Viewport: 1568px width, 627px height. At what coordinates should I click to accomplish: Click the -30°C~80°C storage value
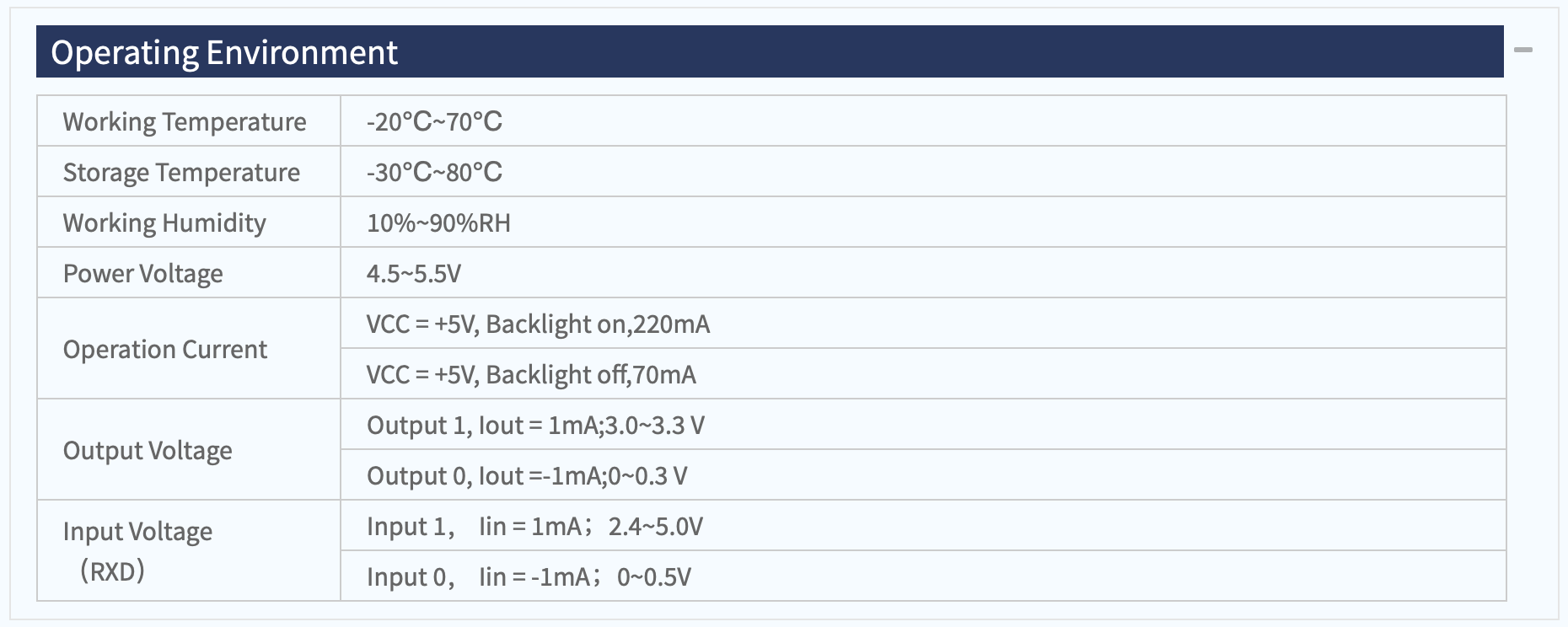pyautogui.click(x=434, y=172)
